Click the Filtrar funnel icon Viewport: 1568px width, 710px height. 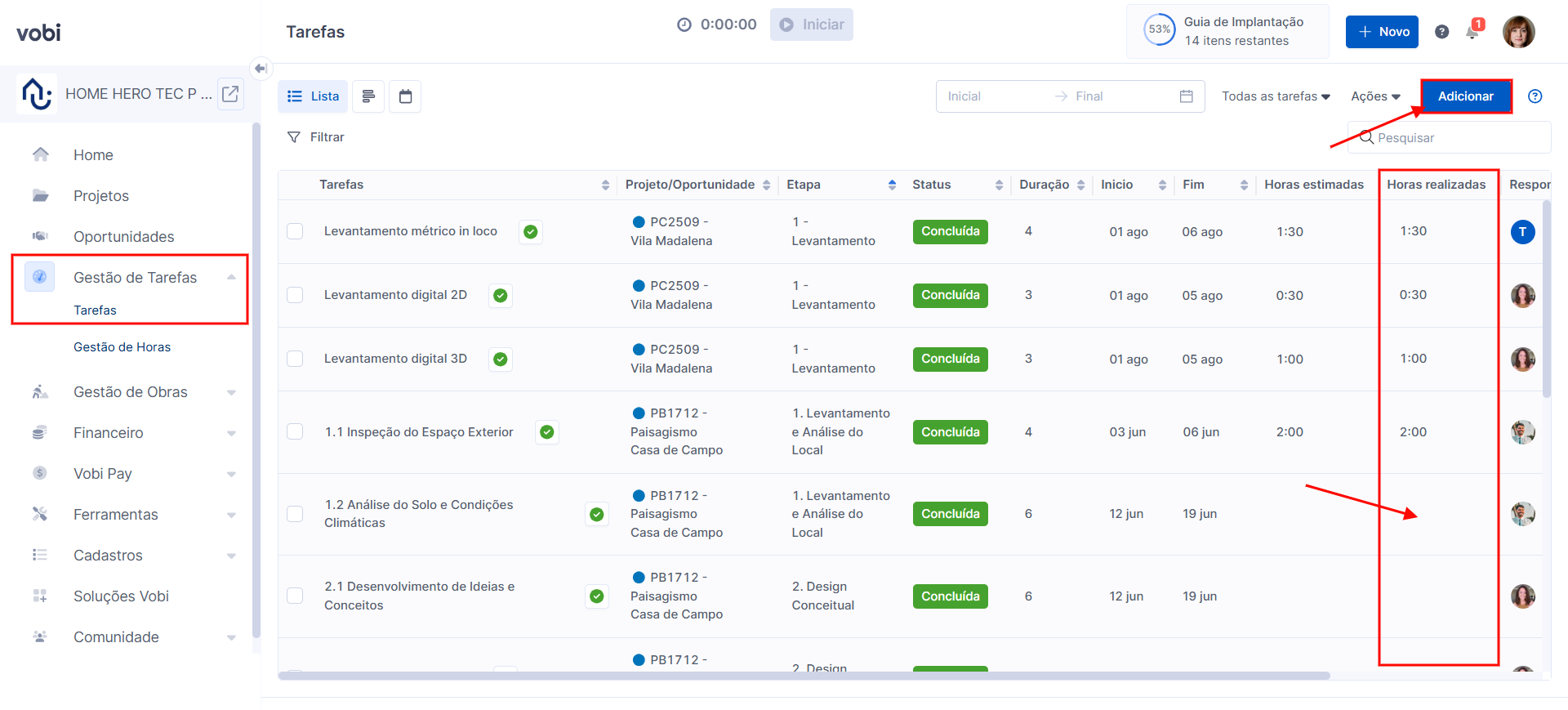point(294,137)
